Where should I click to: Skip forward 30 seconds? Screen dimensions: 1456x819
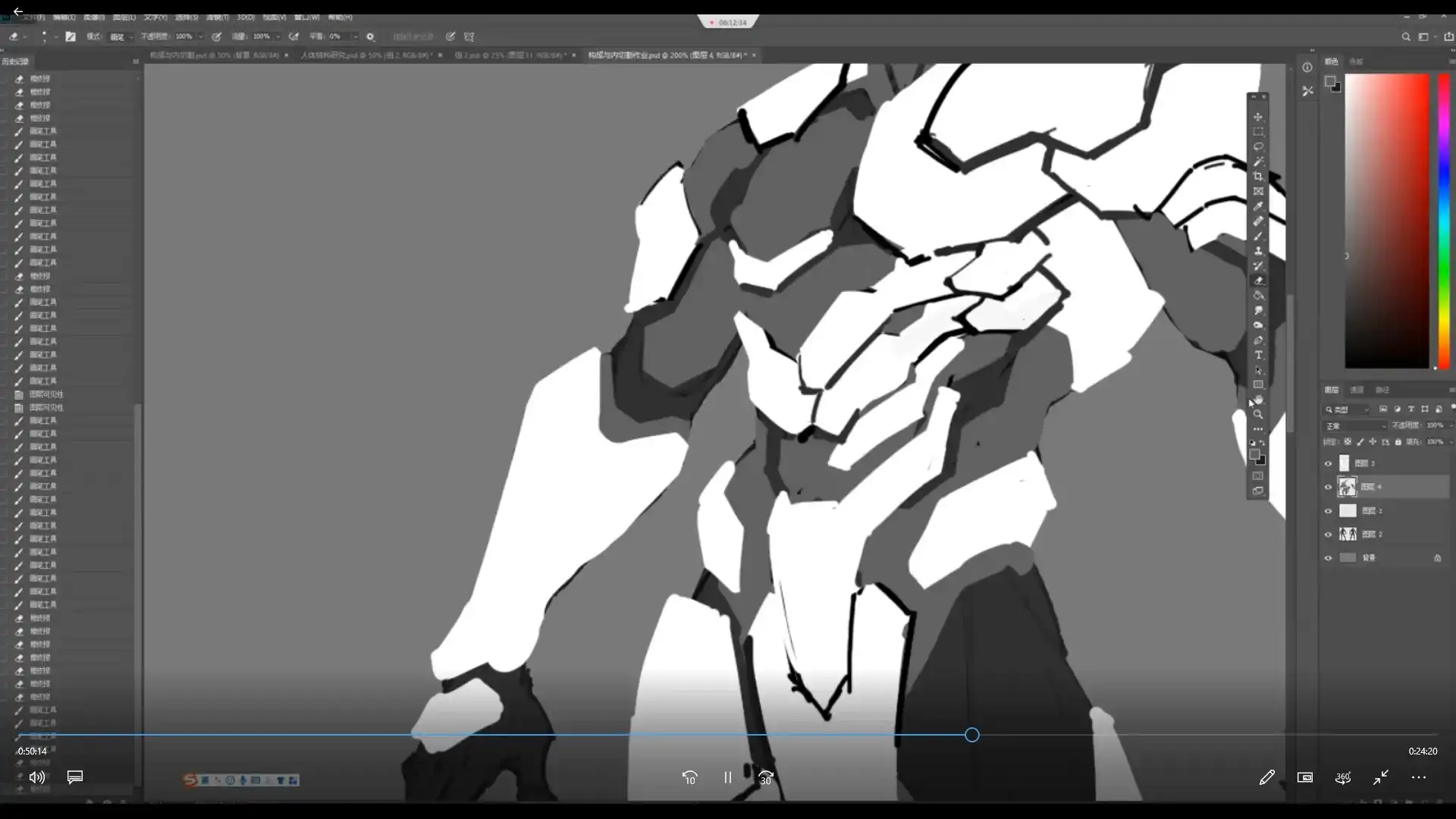[766, 777]
